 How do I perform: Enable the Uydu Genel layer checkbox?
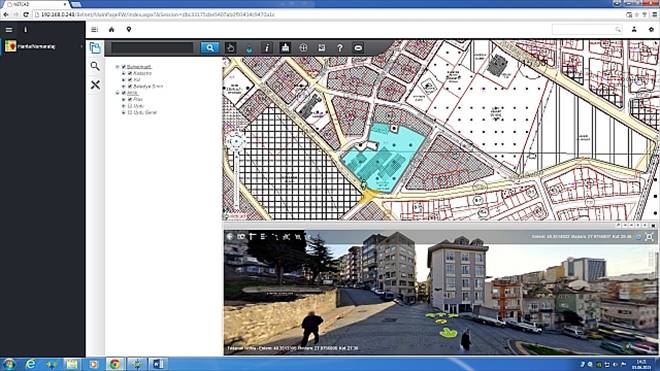[130, 112]
